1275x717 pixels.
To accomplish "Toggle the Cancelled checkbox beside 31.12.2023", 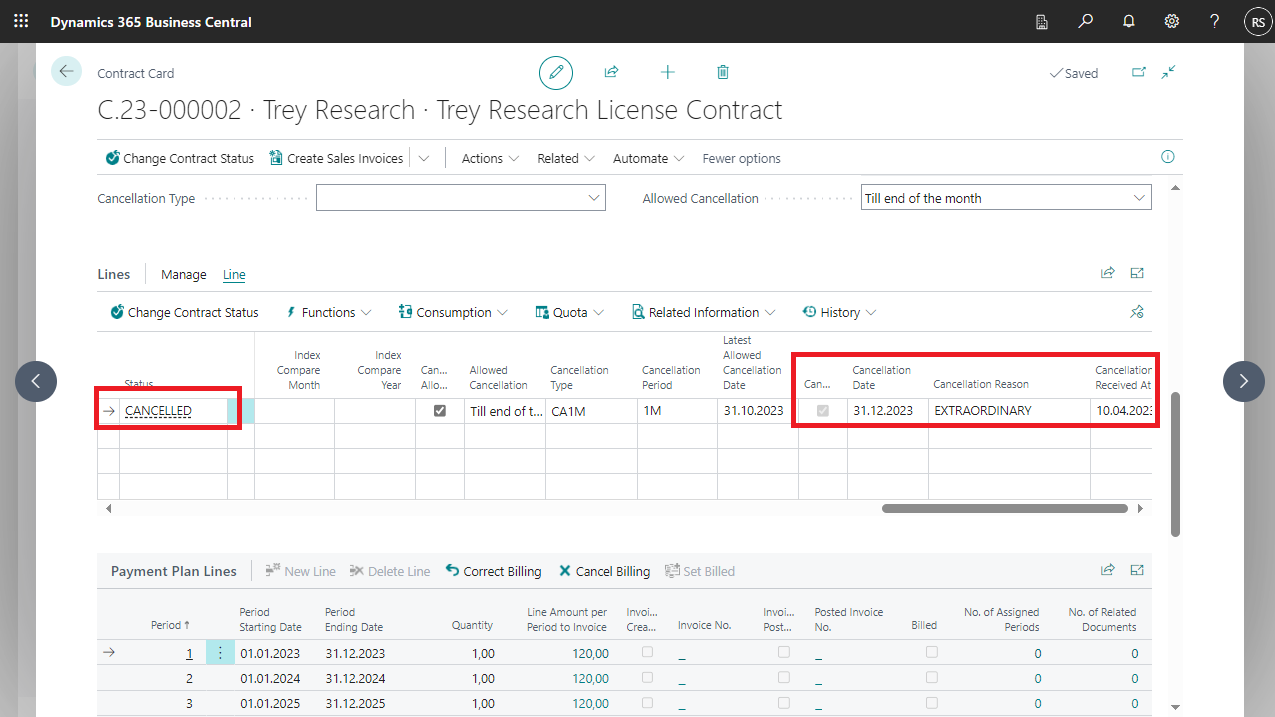I will click(x=823, y=410).
